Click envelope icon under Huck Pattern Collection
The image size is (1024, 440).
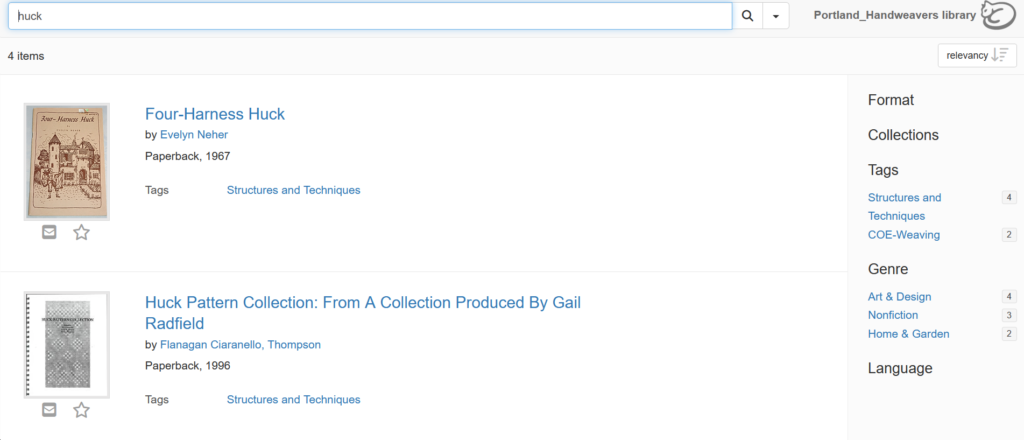point(49,410)
